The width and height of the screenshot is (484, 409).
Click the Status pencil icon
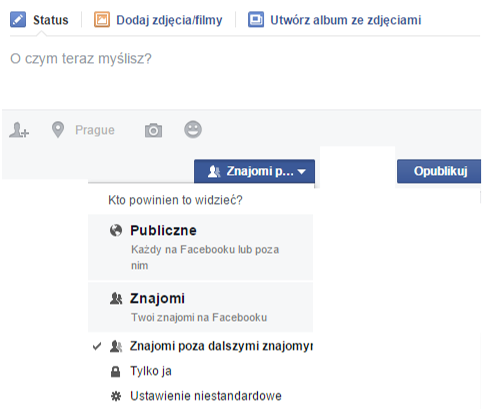(18, 20)
